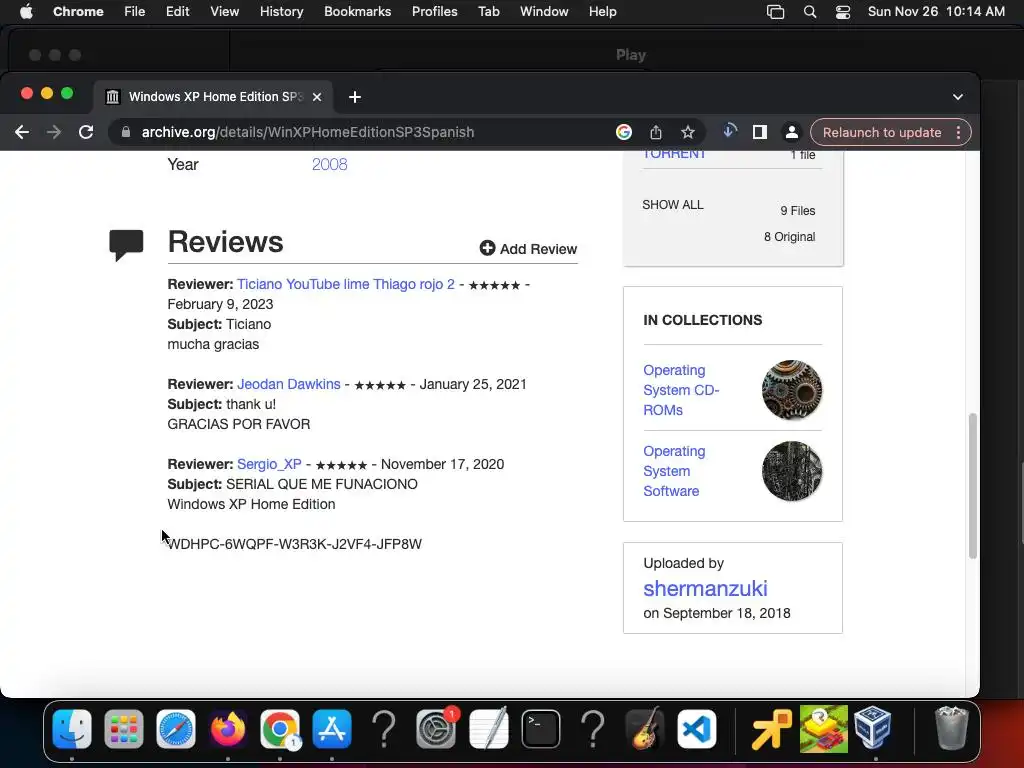The height and width of the screenshot is (768, 1024).
Task: Click the SHOW ALL files link
Action: [x=673, y=204]
